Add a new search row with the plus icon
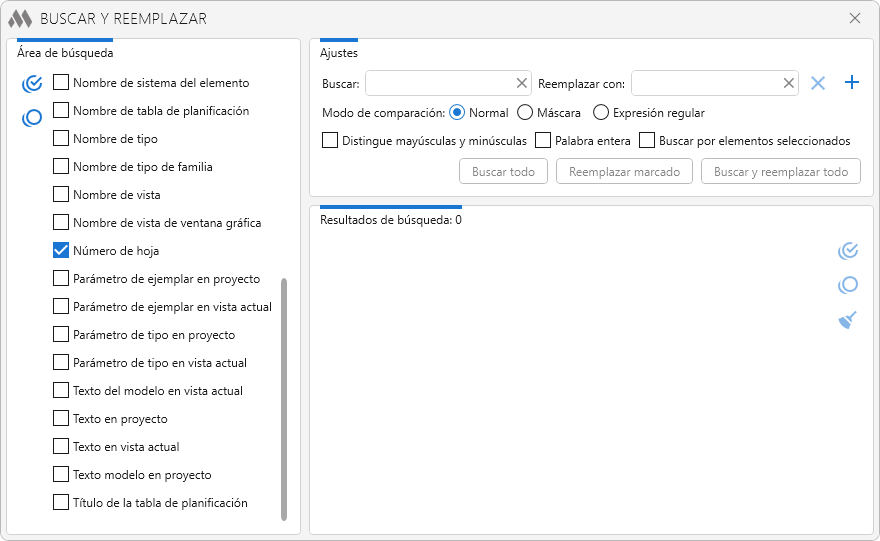 852,83
